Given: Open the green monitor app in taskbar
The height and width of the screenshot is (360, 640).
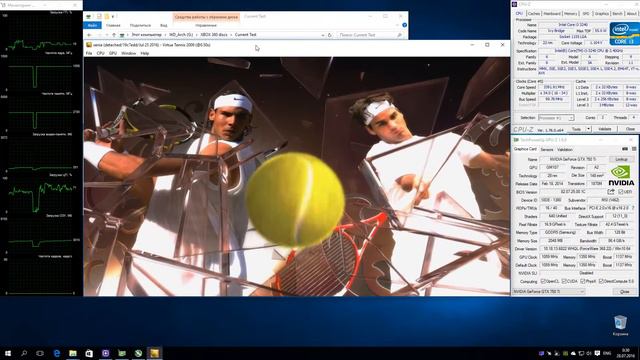Looking at the screenshot, I should coord(122,353).
